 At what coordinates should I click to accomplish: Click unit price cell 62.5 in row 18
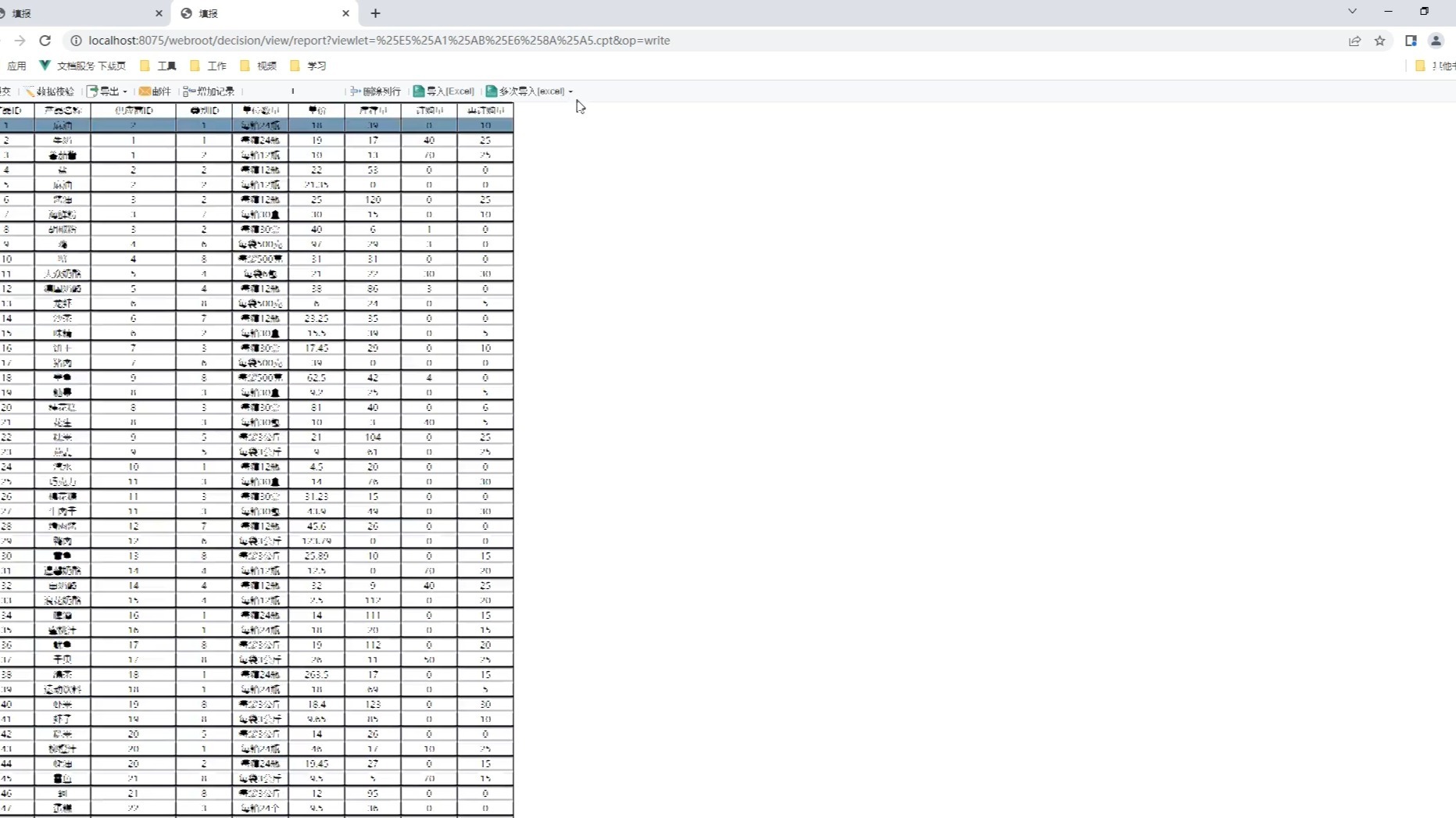click(317, 378)
